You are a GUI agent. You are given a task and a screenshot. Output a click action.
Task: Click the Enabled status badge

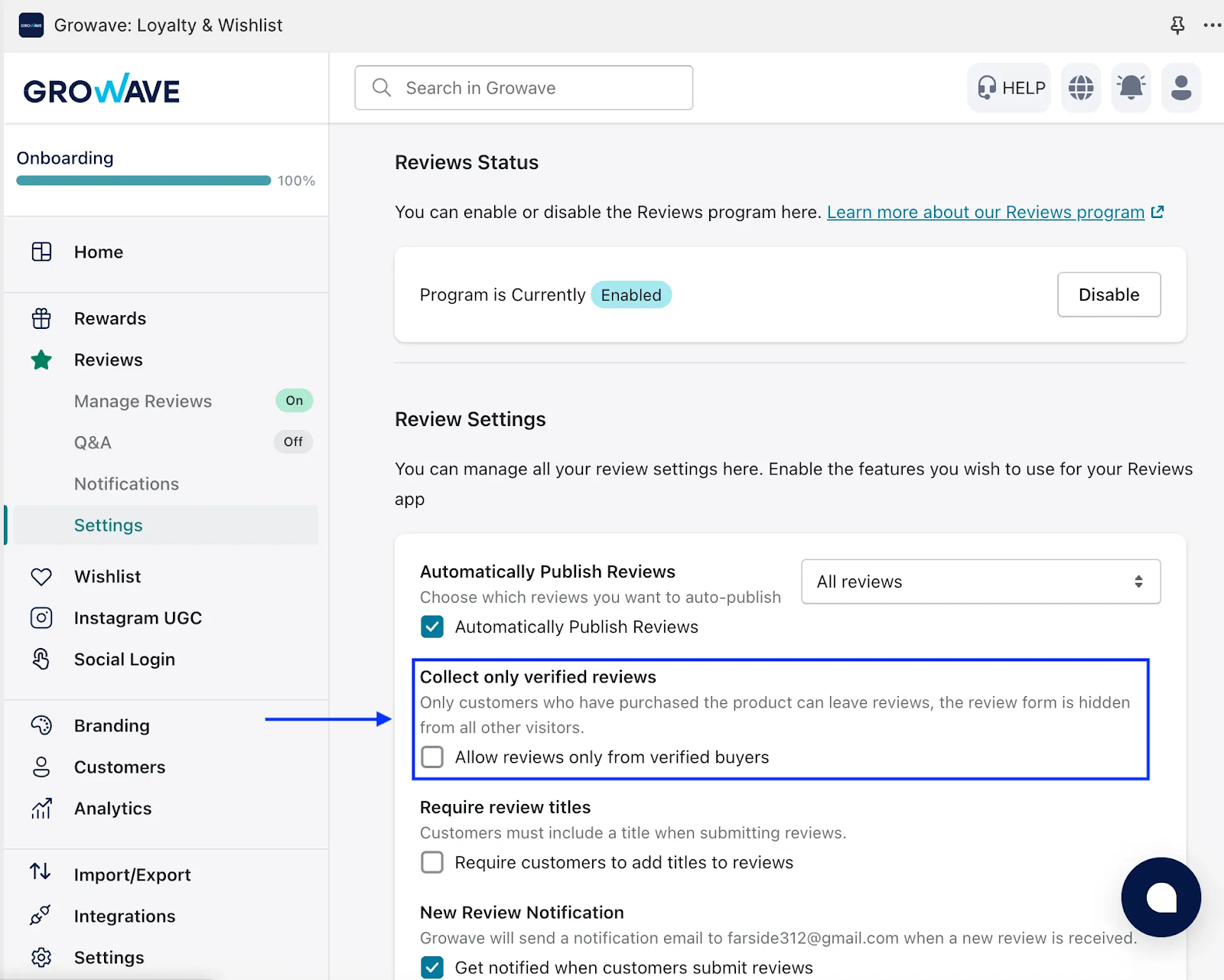click(x=631, y=295)
